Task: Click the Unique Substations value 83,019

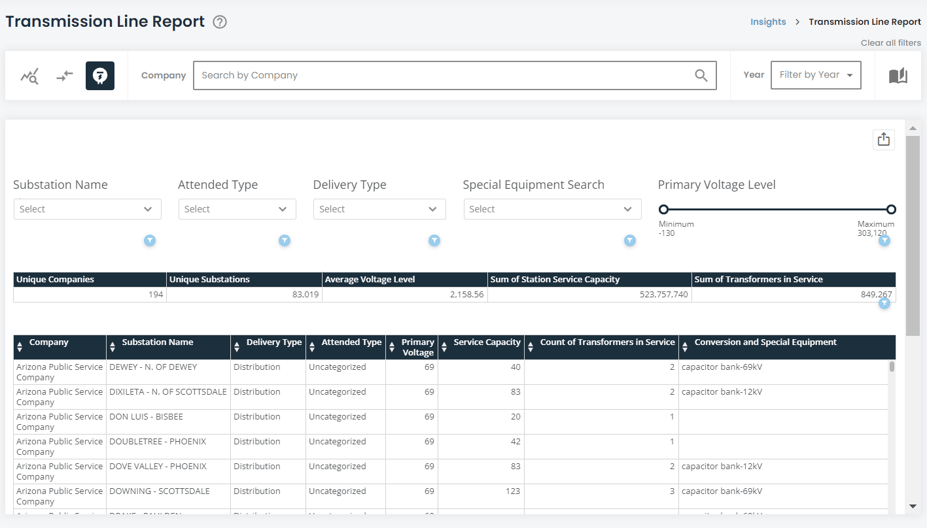Action: [305, 294]
